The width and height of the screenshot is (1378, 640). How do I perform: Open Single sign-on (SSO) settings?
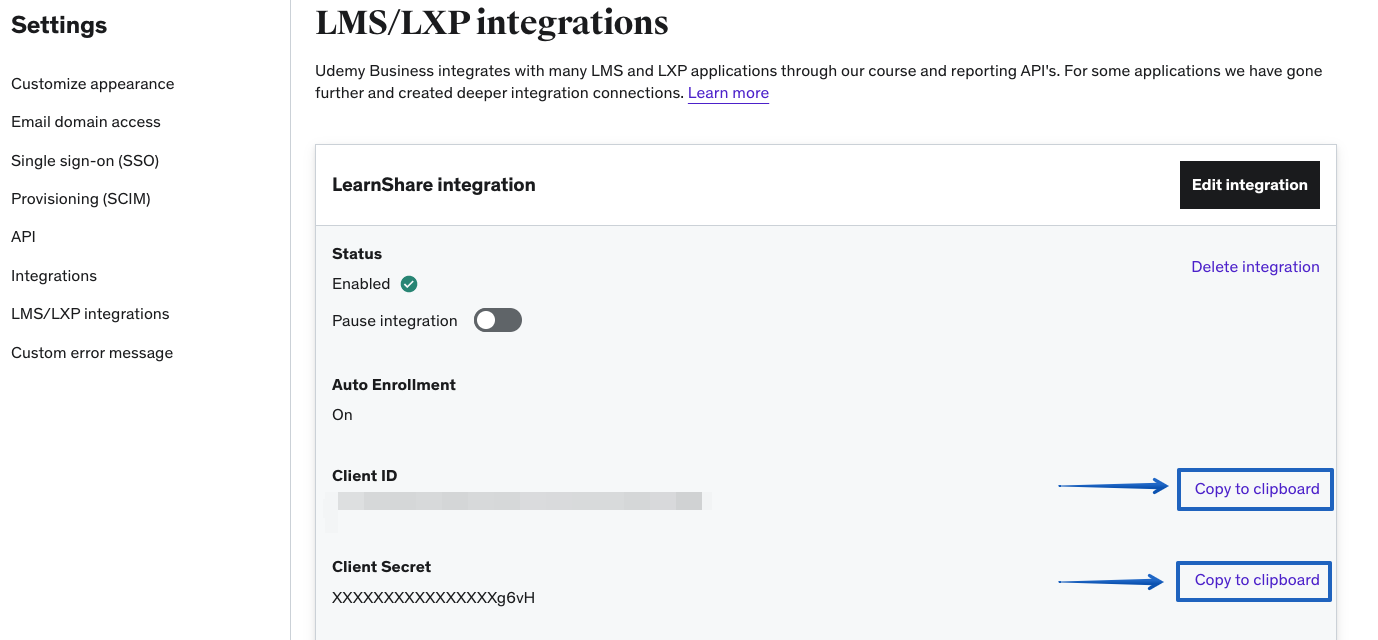(x=85, y=160)
